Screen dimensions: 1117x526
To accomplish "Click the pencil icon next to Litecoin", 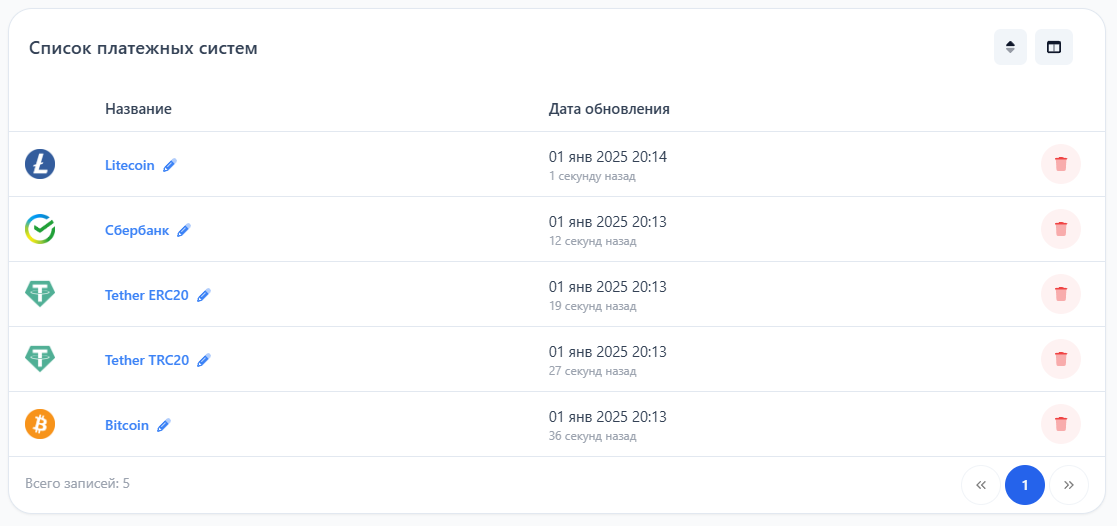I will click(x=170, y=165).
